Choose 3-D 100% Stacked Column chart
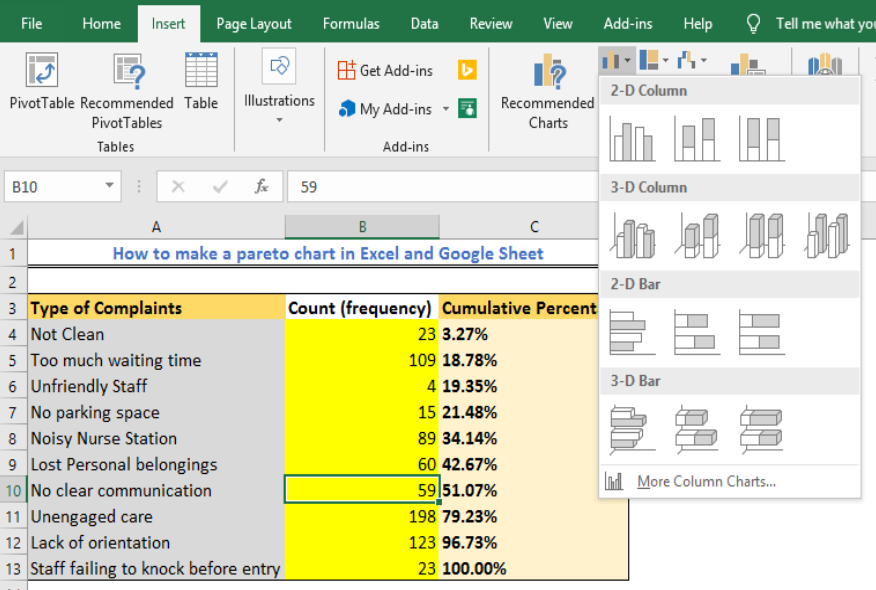 tap(761, 236)
